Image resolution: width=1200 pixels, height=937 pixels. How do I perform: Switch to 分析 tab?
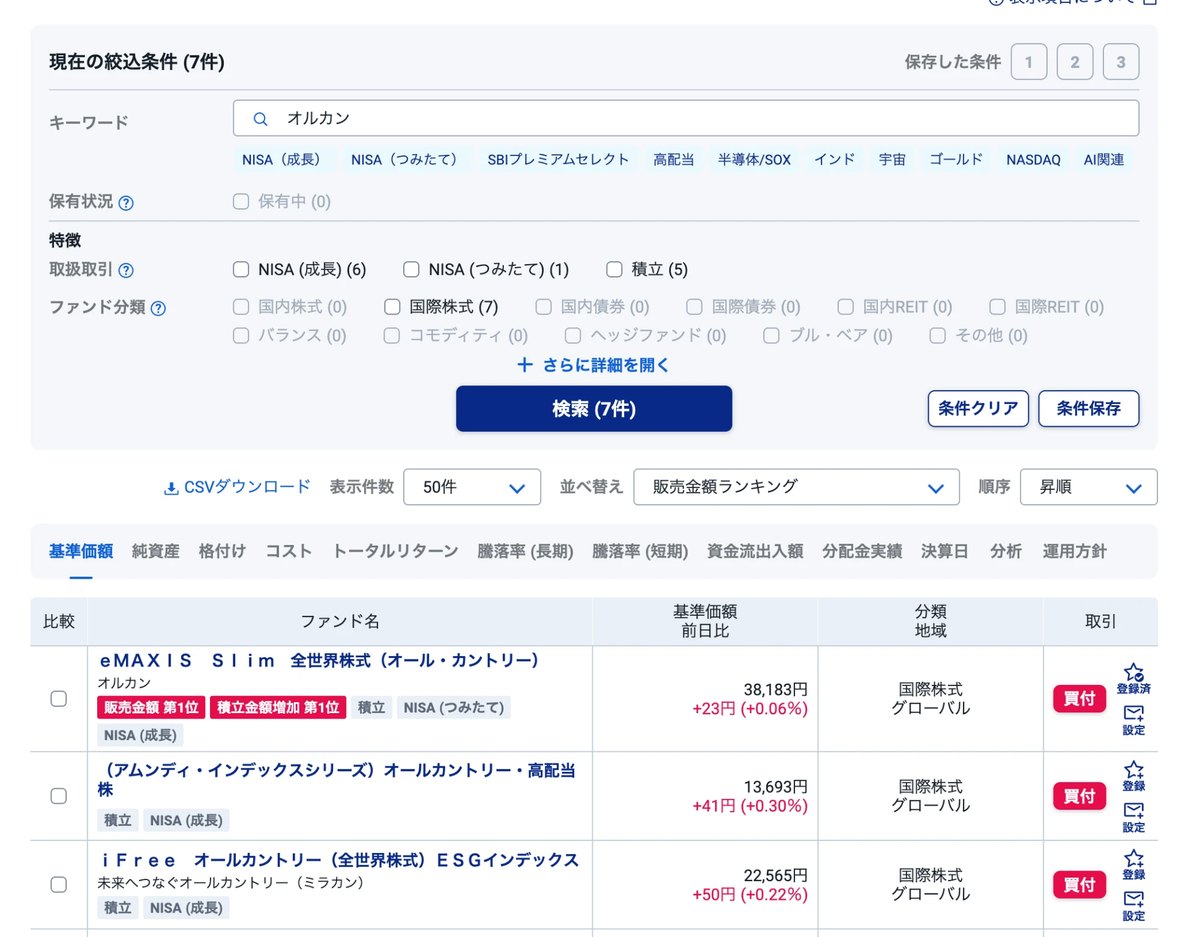coord(1006,551)
